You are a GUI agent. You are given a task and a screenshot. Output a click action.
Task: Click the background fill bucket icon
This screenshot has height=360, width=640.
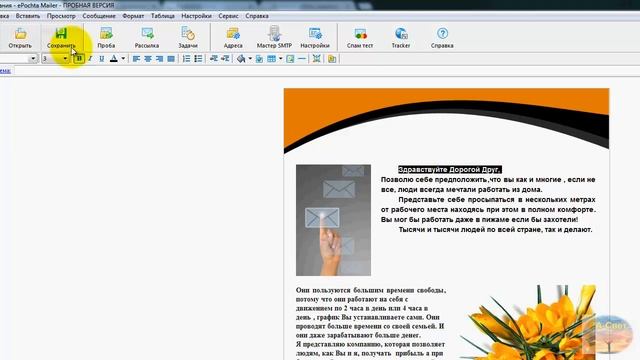pos(241,59)
